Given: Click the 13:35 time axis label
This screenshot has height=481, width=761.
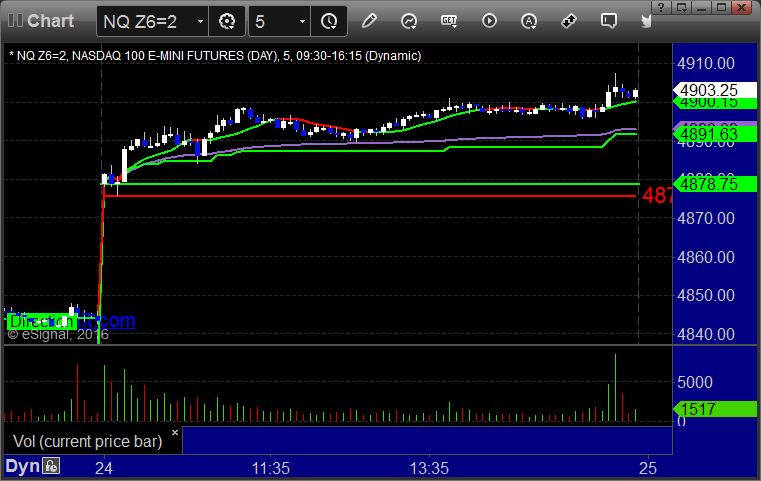Looking at the screenshot, I should click(430, 468).
